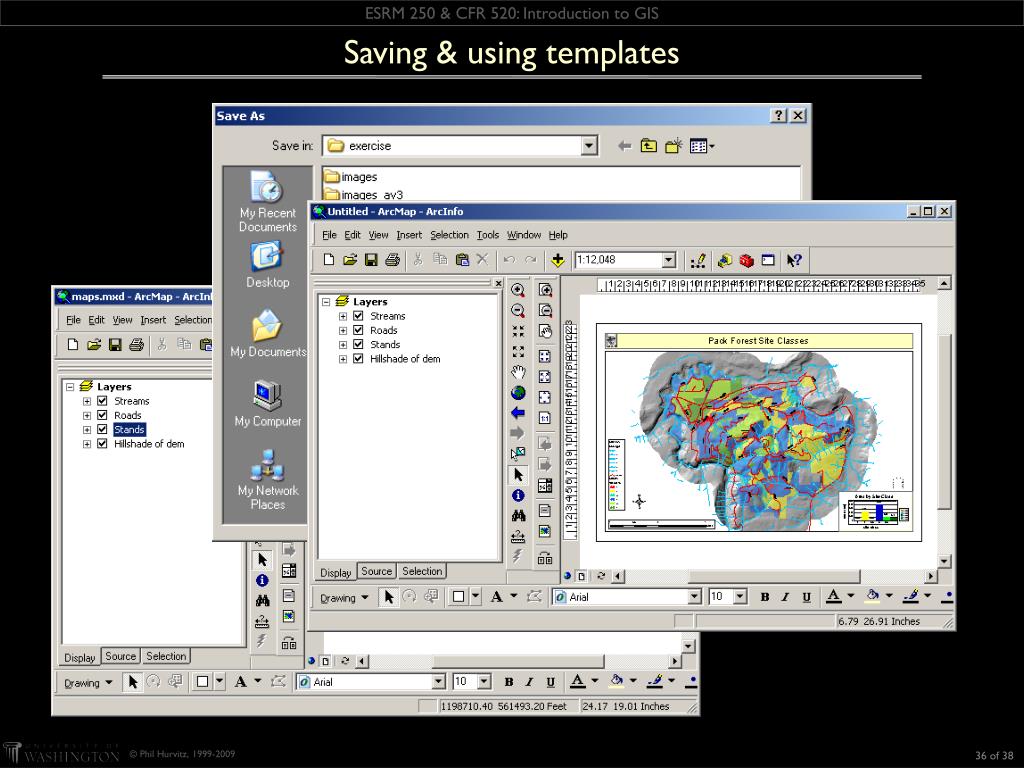Open map scale 1:12,048 dropdown
This screenshot has width=1024, height=768.
(x=668, y=260)
